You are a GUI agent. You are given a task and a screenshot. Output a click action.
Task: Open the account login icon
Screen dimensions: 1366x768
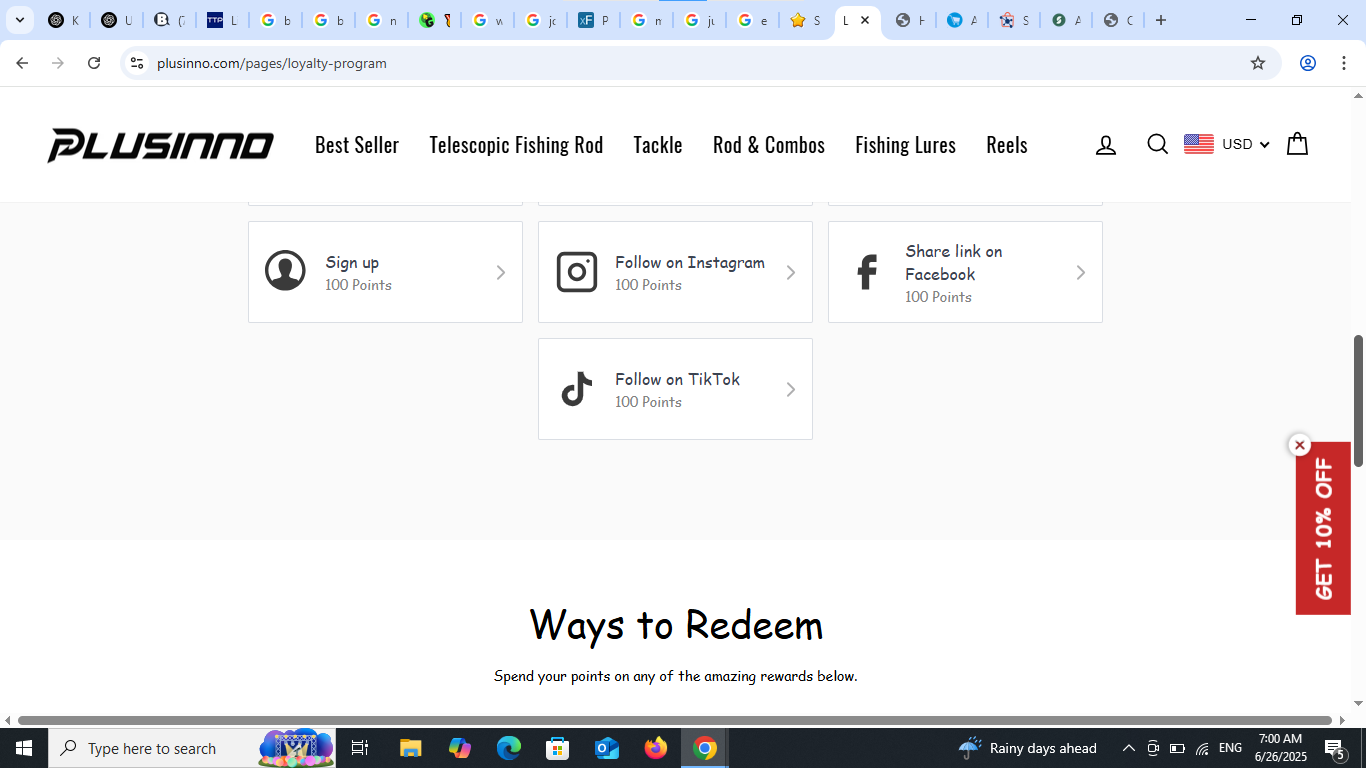point(1105,145)
